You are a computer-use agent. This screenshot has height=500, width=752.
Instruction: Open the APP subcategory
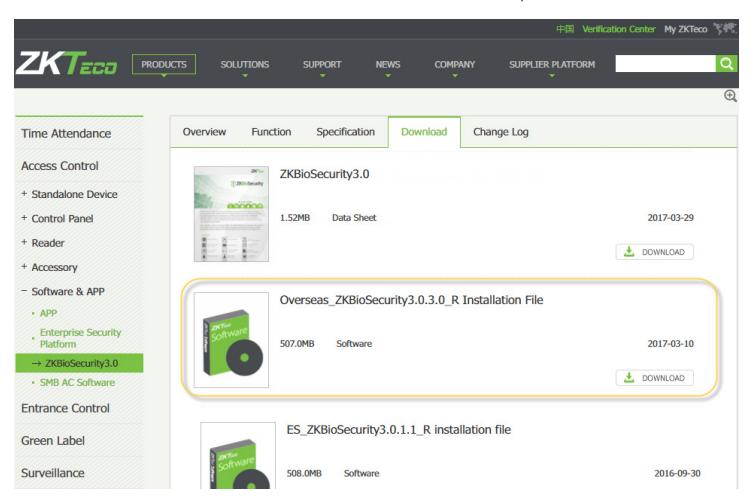click(x=48, y=314)
